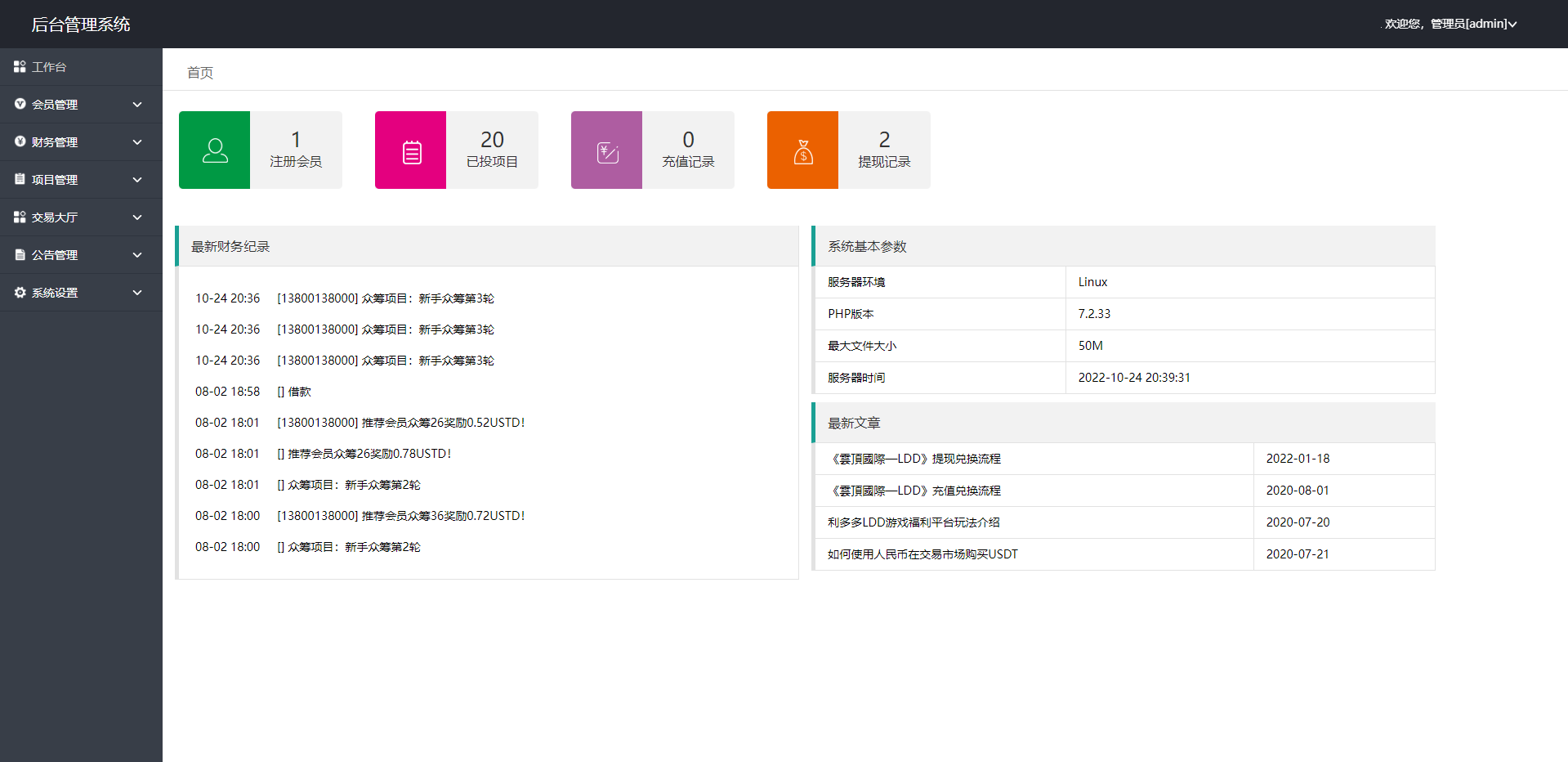This screenshot has height=762, width=1568.
Task: Click the purple 充值记录 recharge icon tile
Action: pos(606,150)
